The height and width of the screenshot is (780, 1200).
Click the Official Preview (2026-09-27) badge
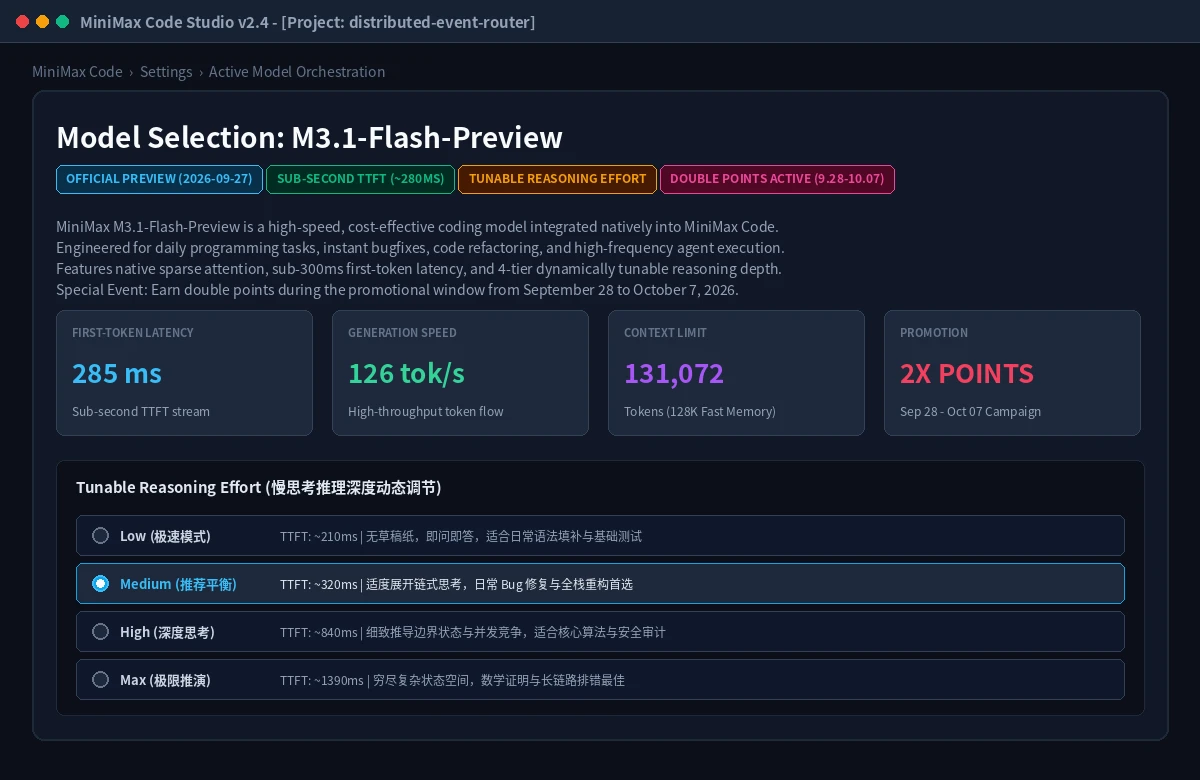[x=159, y=179]
